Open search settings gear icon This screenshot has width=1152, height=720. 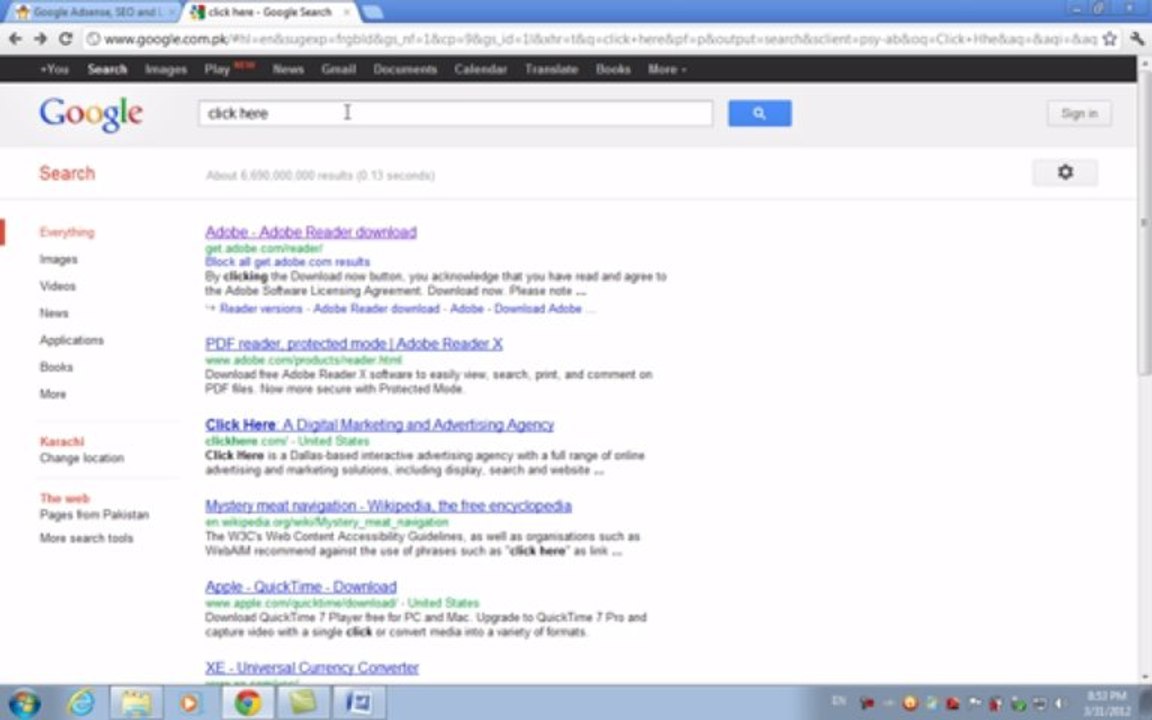coord(1065,172)
